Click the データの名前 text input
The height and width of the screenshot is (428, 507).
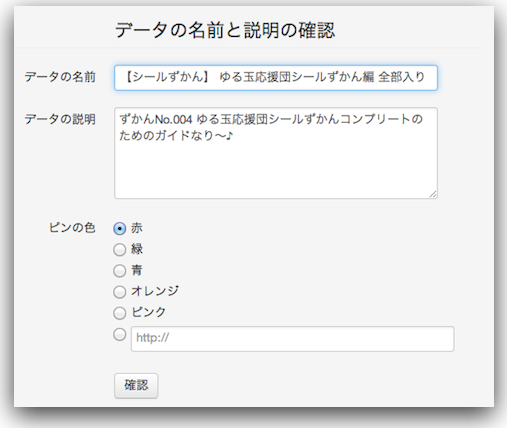(276, 78)
